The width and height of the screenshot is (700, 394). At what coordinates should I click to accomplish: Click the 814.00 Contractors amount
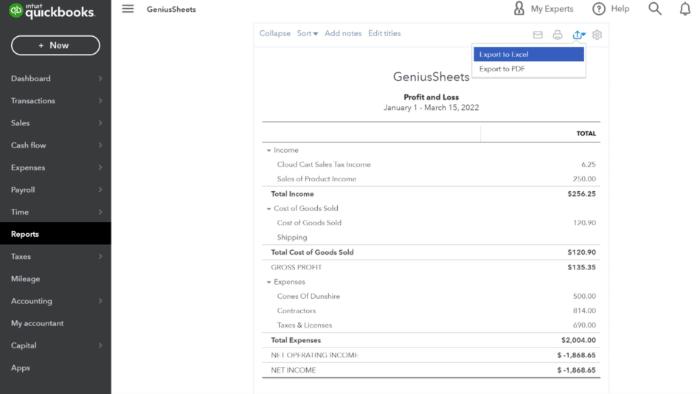[584, 311]
